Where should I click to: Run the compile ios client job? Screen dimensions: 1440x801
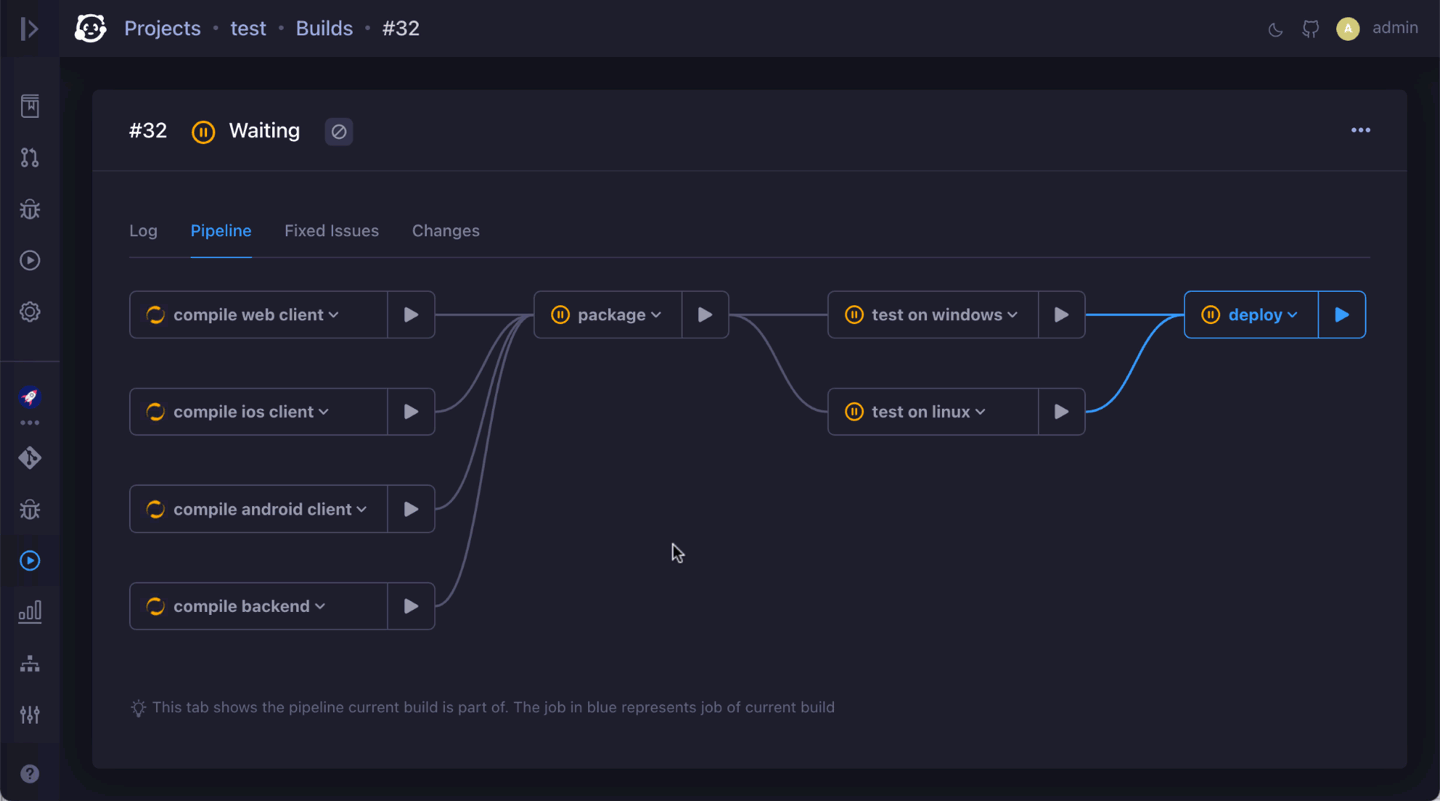click(410, 411)
